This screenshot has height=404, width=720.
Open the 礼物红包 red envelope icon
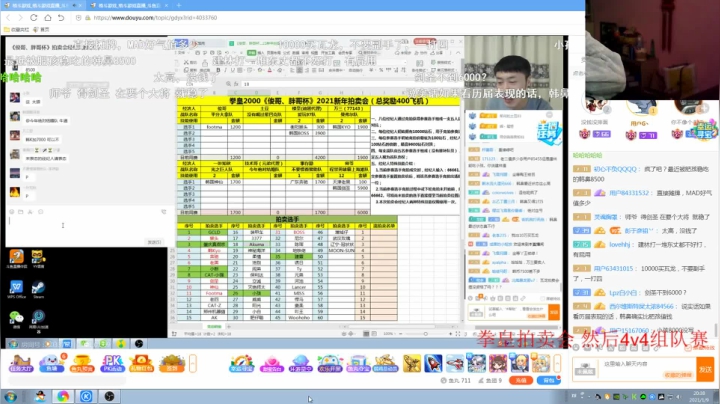[141, 363]
